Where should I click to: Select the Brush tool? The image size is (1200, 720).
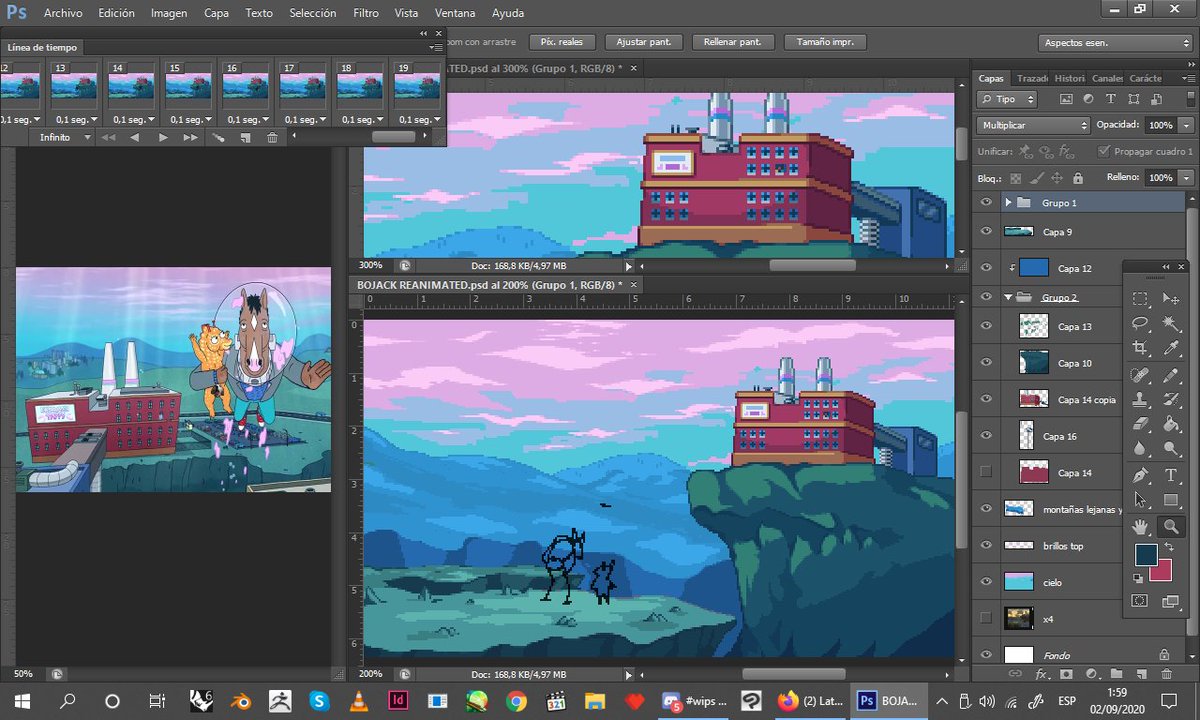1171,375
